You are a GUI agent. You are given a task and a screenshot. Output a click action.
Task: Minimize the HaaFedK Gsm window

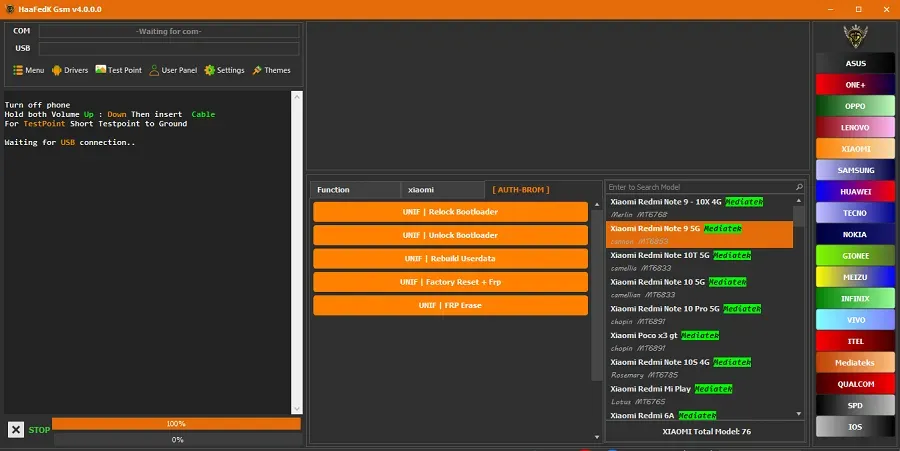click(831, 9)
